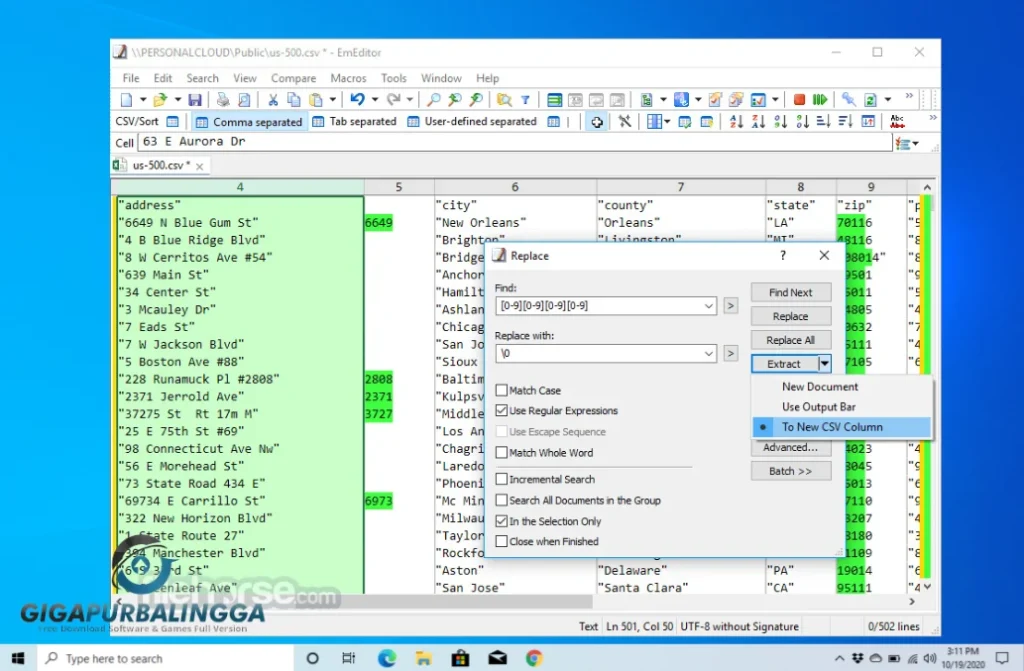This screenshot has width=1024, height=671.
Task: Uncheck Use Regular Expressions
Action: tap(502, 410)
